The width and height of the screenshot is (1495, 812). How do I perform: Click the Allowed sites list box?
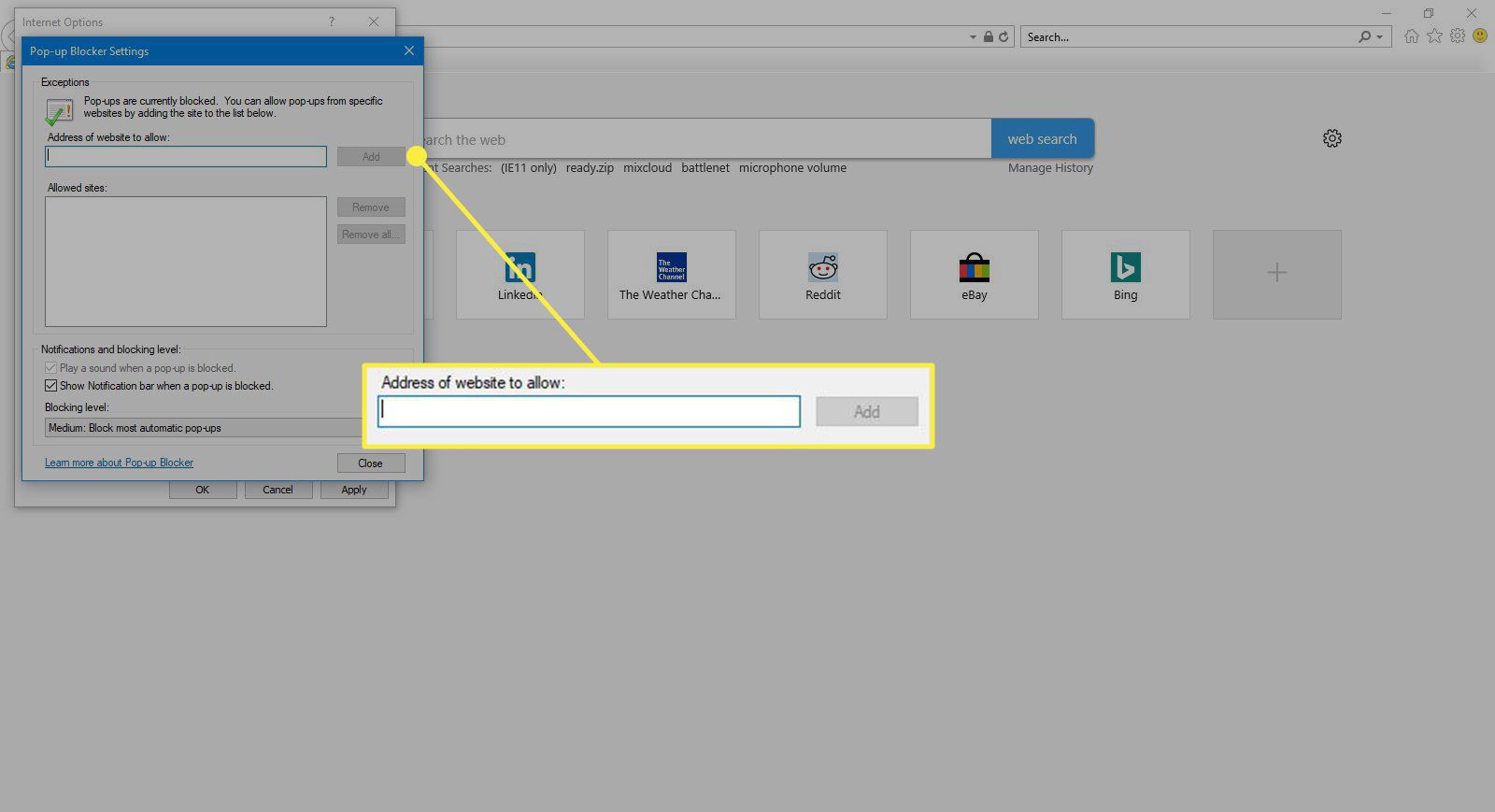[186, 261]
